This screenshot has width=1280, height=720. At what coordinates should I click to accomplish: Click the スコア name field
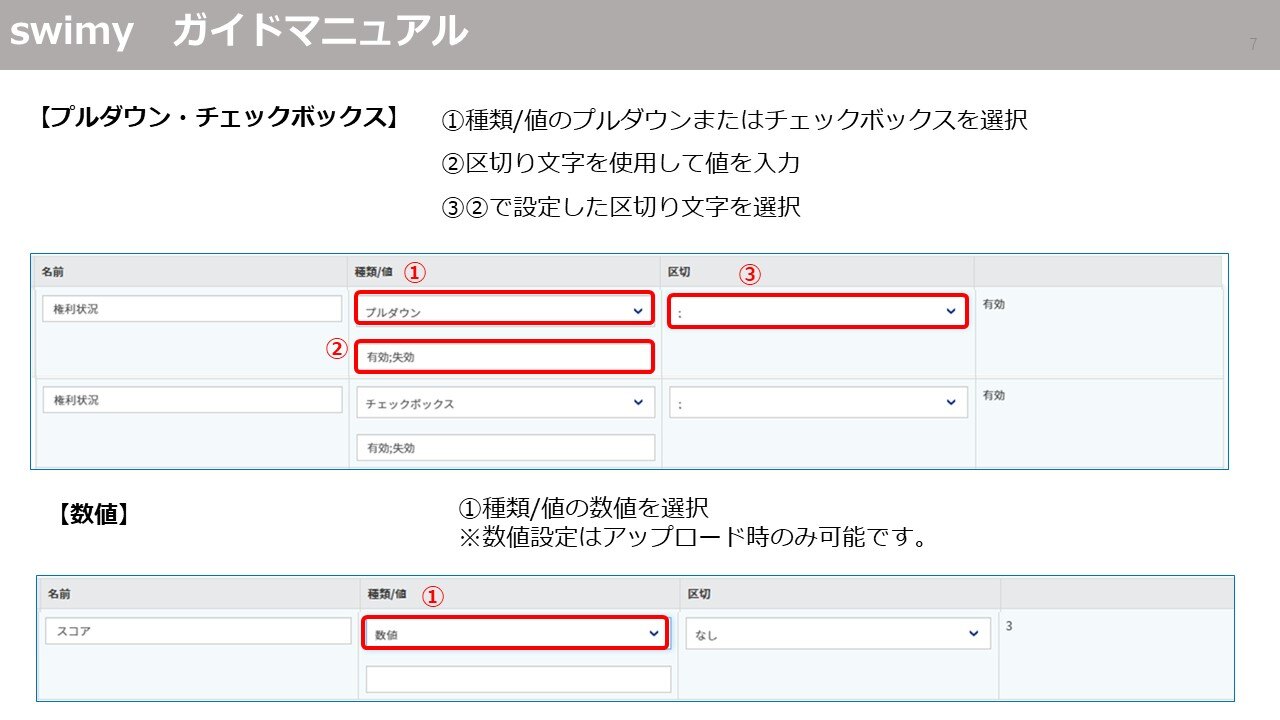coord(195,631)
